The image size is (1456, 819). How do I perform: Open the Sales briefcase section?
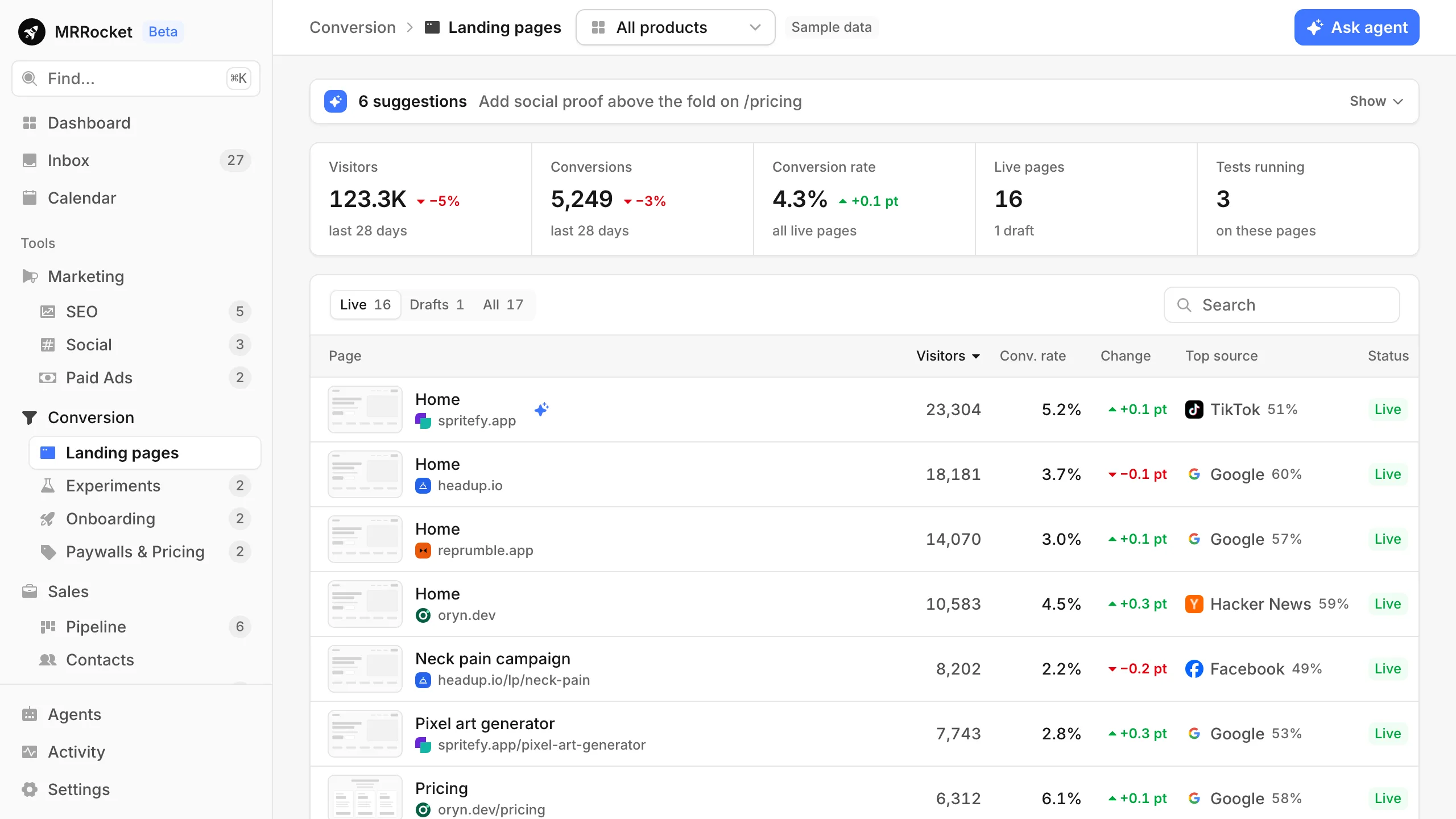pos(136,591)
